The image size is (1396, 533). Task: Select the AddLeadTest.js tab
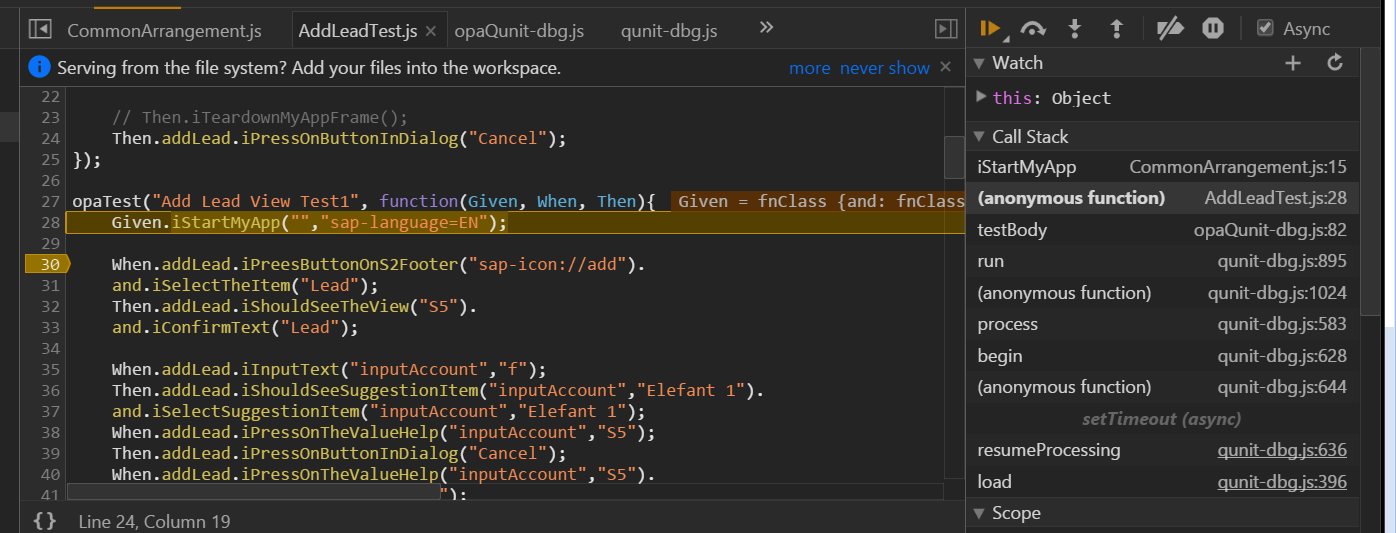click(x=358, y=31)
